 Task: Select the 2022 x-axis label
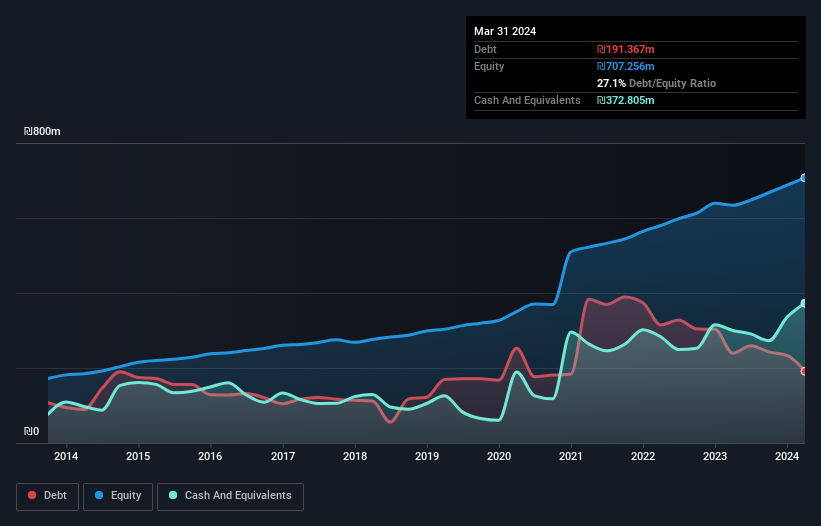pyautogui.click(x=643, y=456)
